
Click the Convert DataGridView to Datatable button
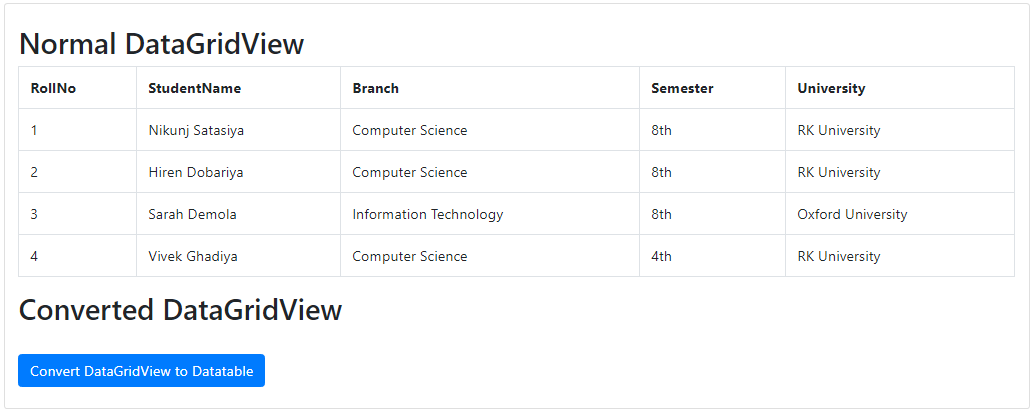(141, 371)
